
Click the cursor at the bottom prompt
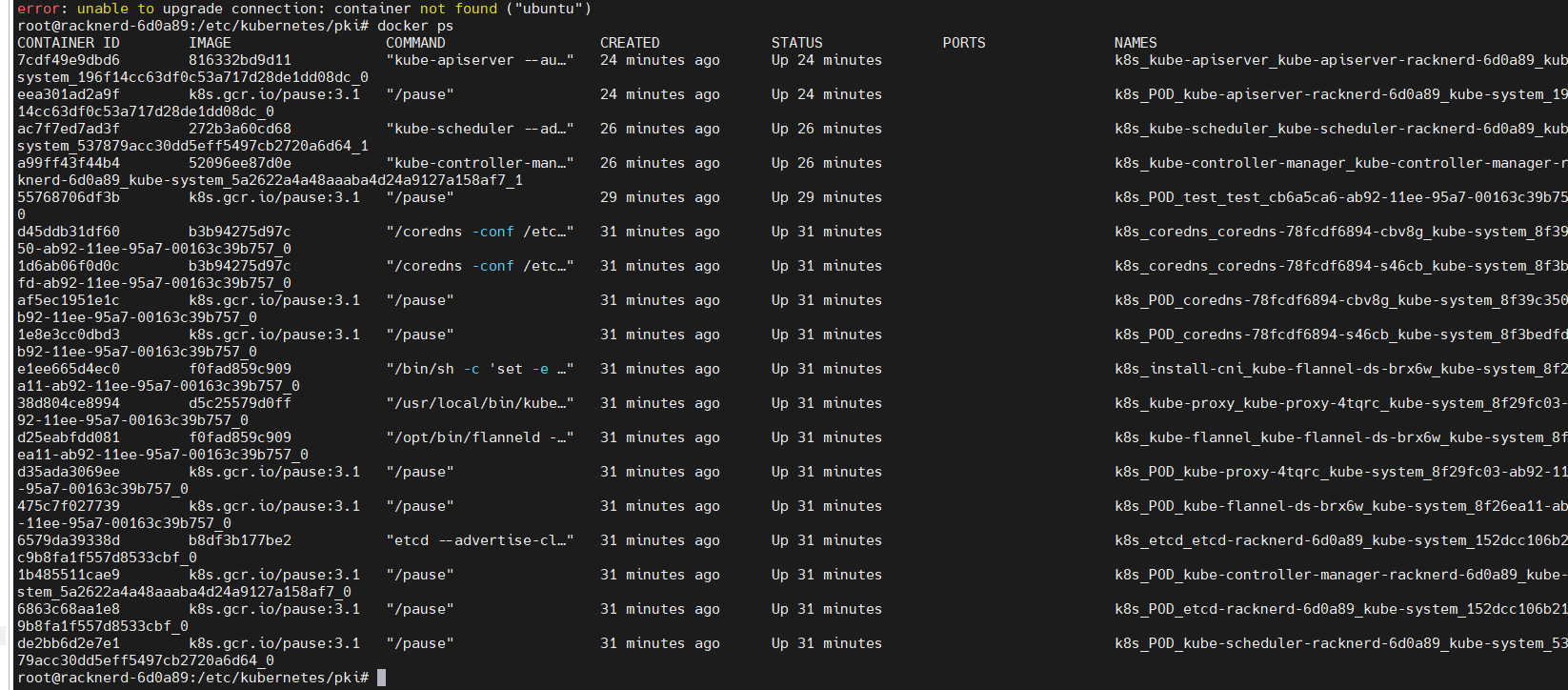coord(381,678)
